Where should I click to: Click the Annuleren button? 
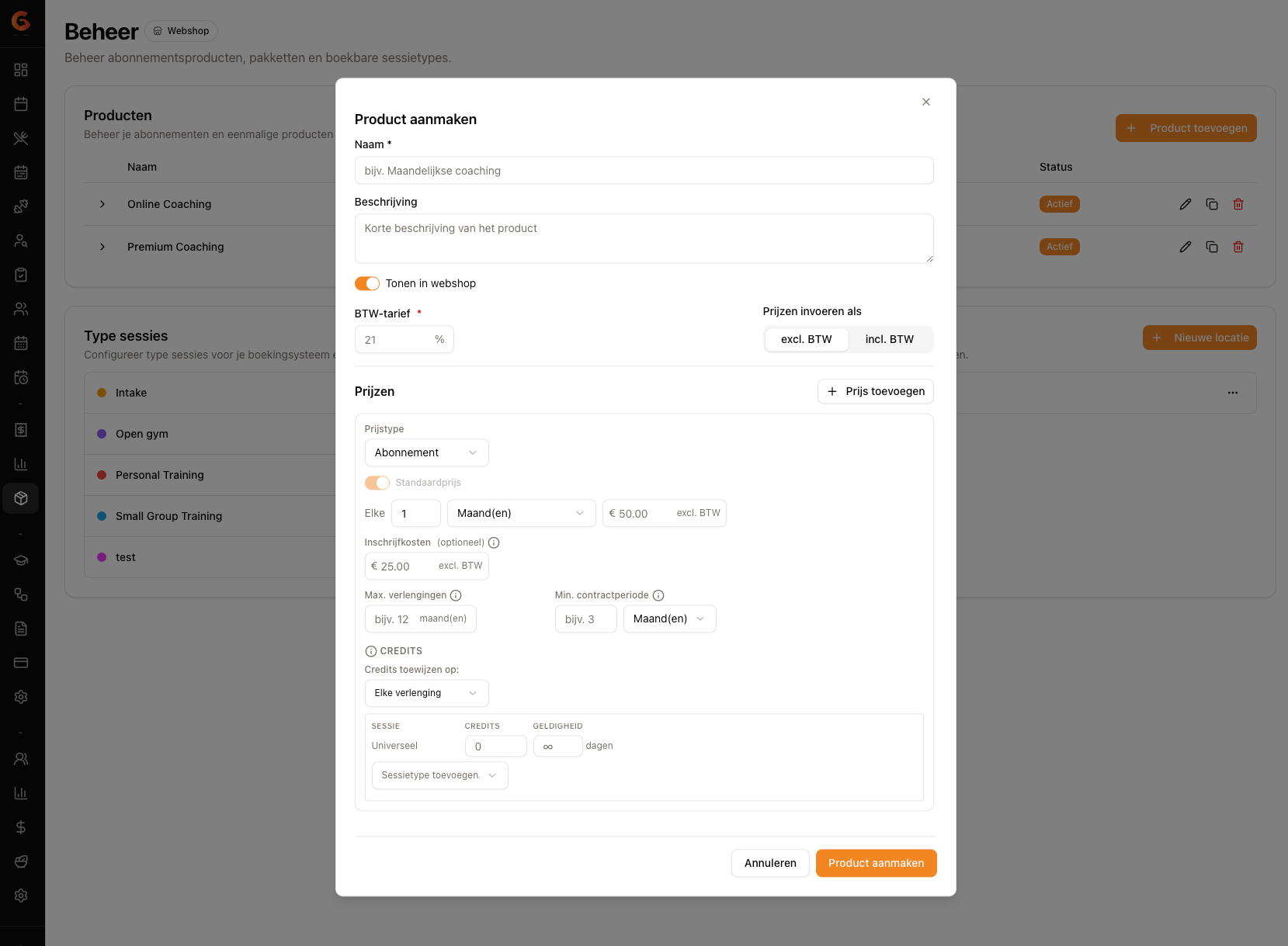coord(770,863)
